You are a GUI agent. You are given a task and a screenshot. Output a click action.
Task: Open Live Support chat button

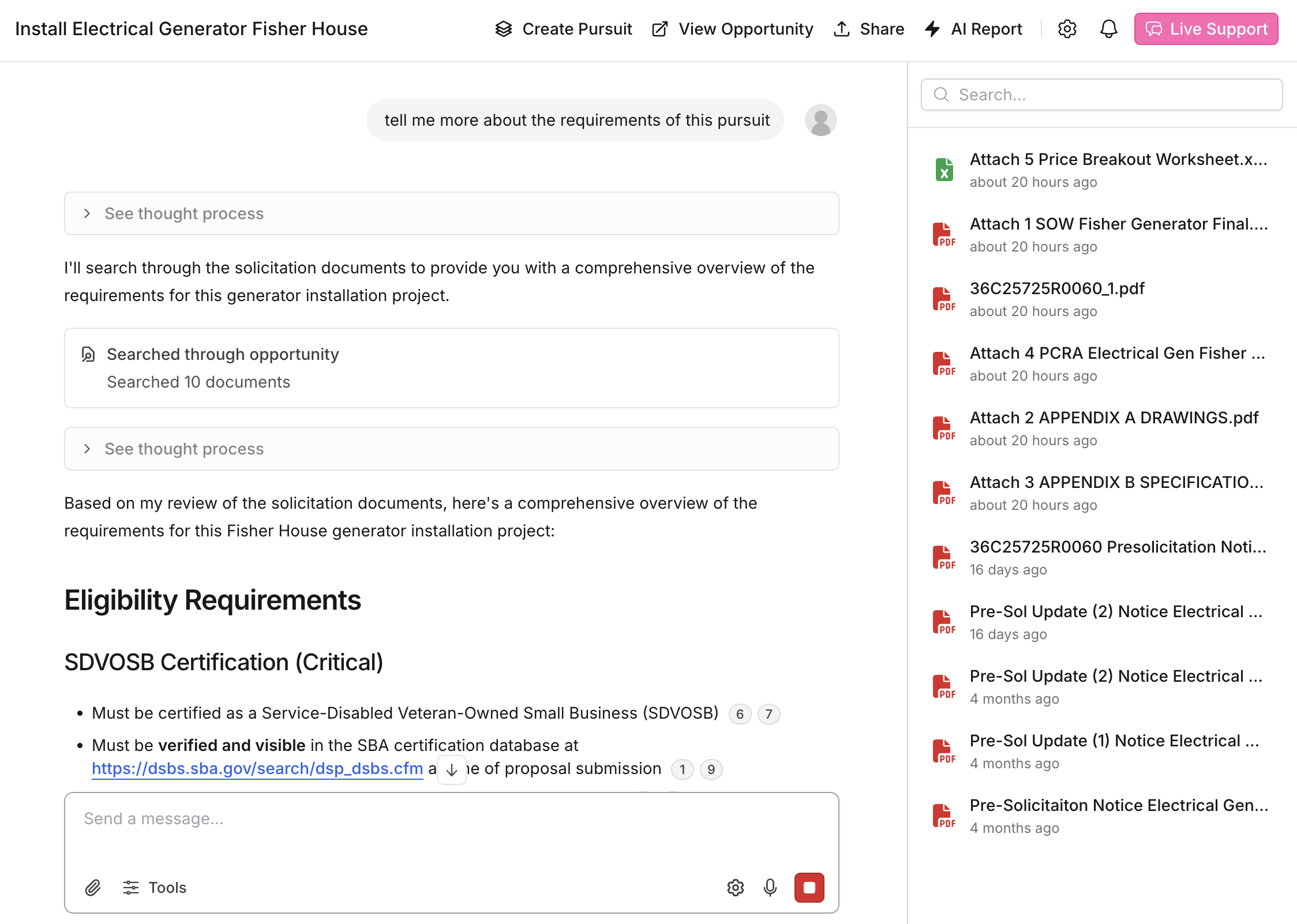point(1206,29)
